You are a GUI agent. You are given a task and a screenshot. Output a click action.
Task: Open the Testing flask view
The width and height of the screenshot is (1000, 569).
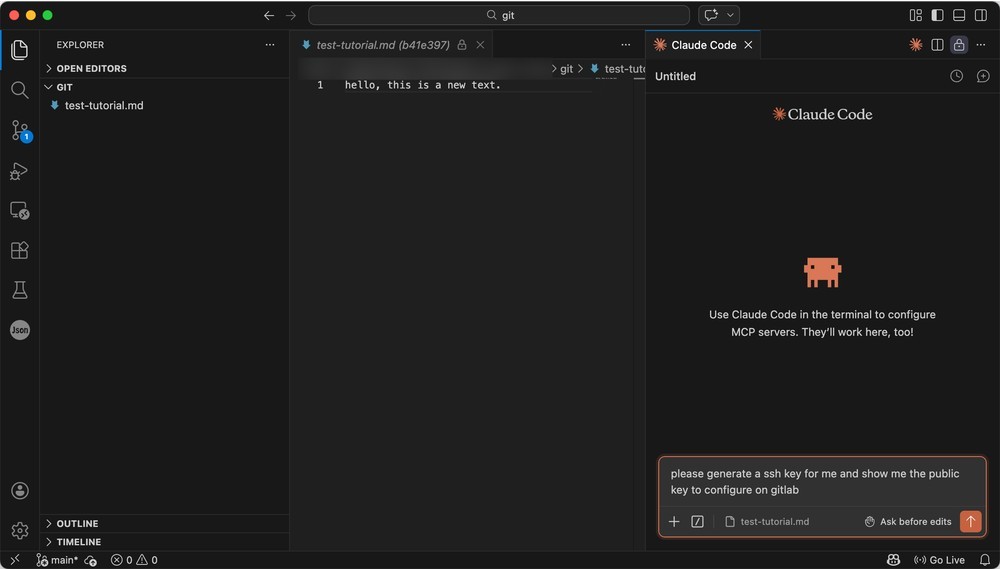pyautogui.click(x=20, y=290)
